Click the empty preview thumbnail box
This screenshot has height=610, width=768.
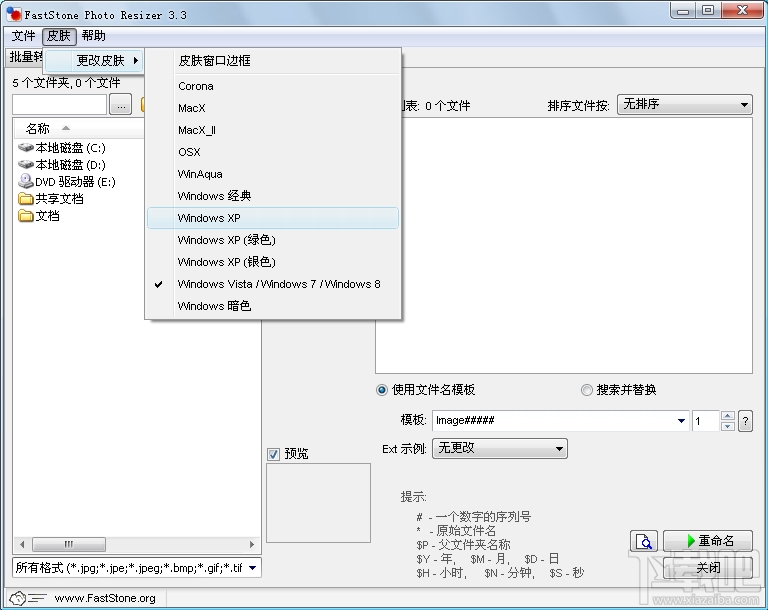(318, 503)
